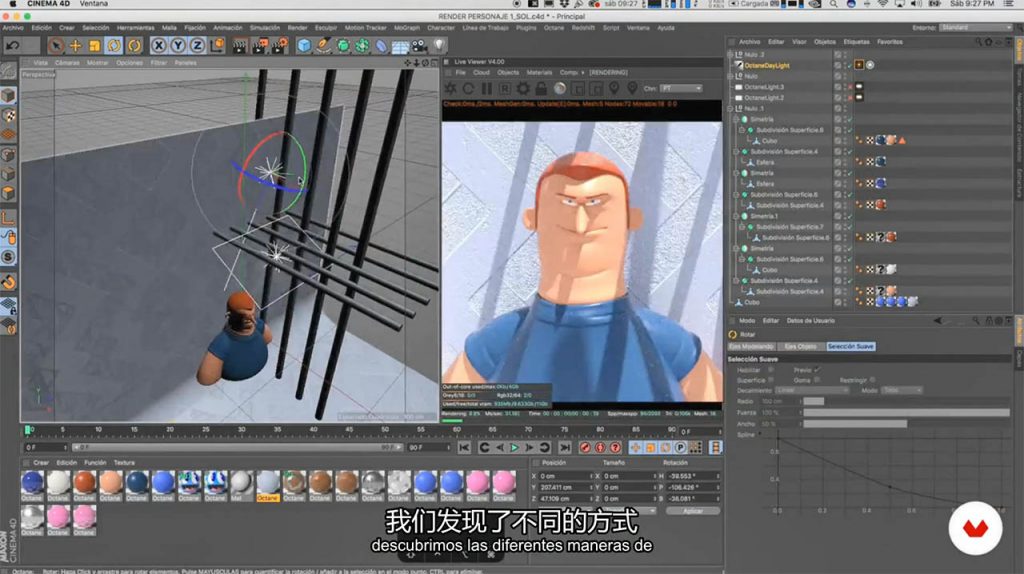Screen dimensions: 1024x574
Task: Open the Spline pen tool
Action: (x=323, y=45)
